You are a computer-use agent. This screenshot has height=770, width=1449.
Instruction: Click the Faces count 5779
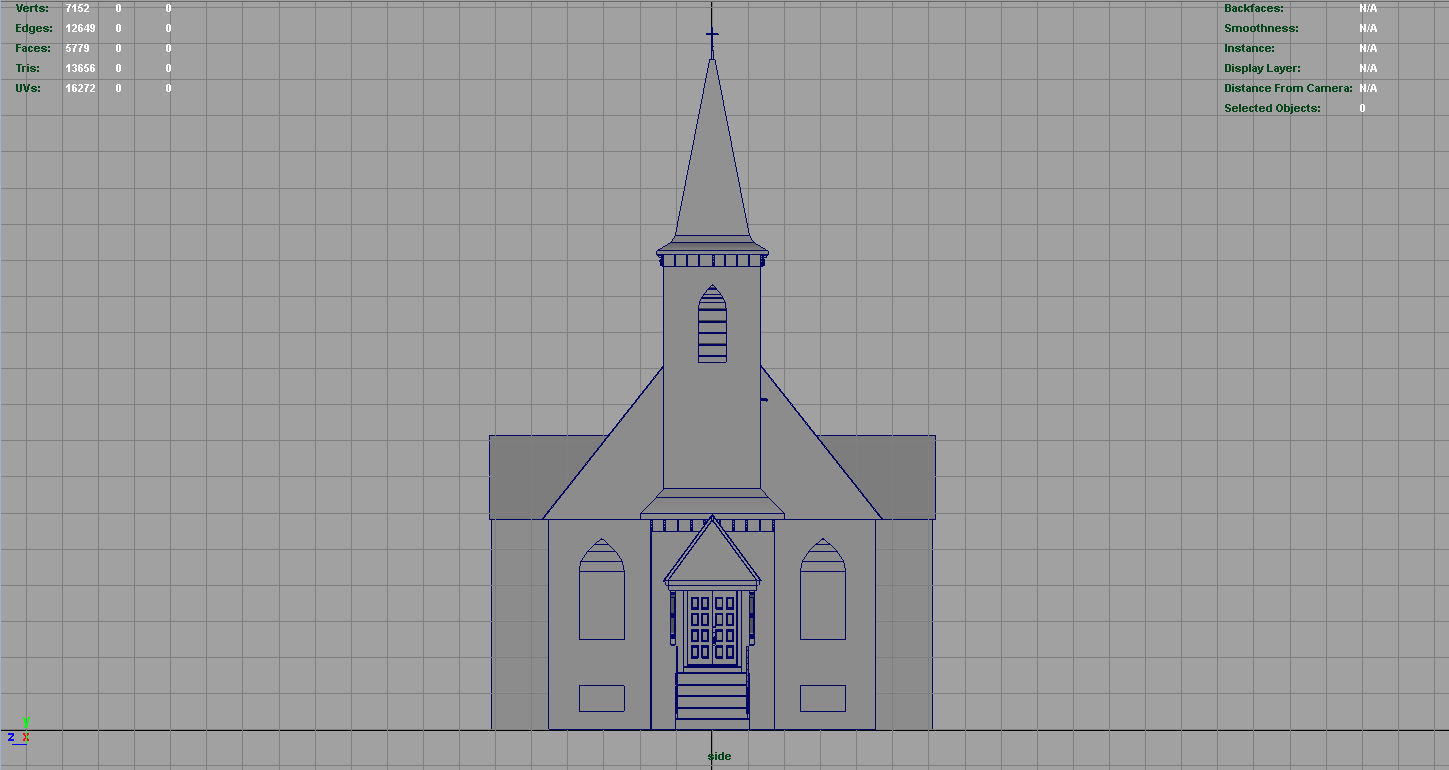click(x=77, y=48)
